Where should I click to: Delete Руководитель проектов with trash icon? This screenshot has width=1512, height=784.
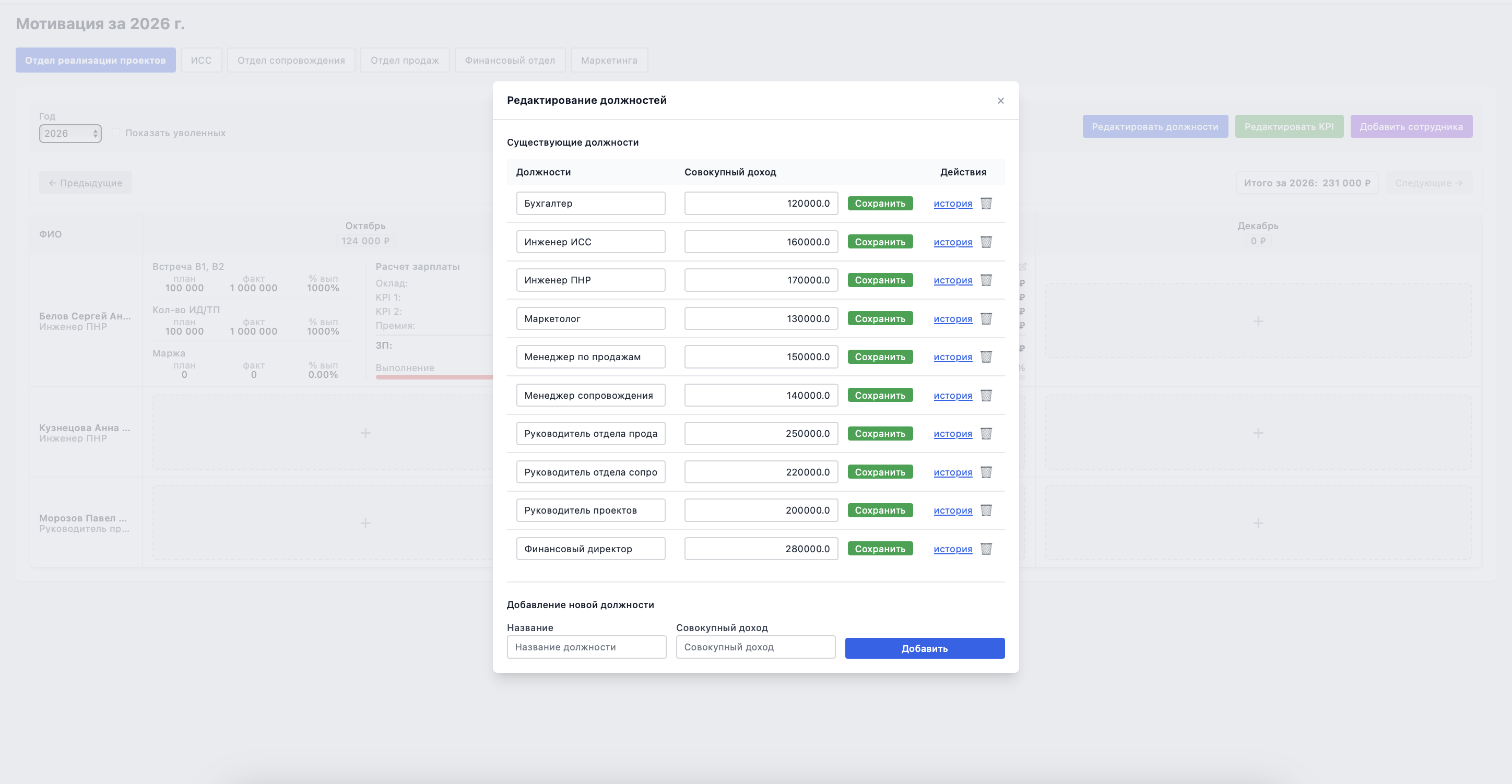(x=986, y=510)
